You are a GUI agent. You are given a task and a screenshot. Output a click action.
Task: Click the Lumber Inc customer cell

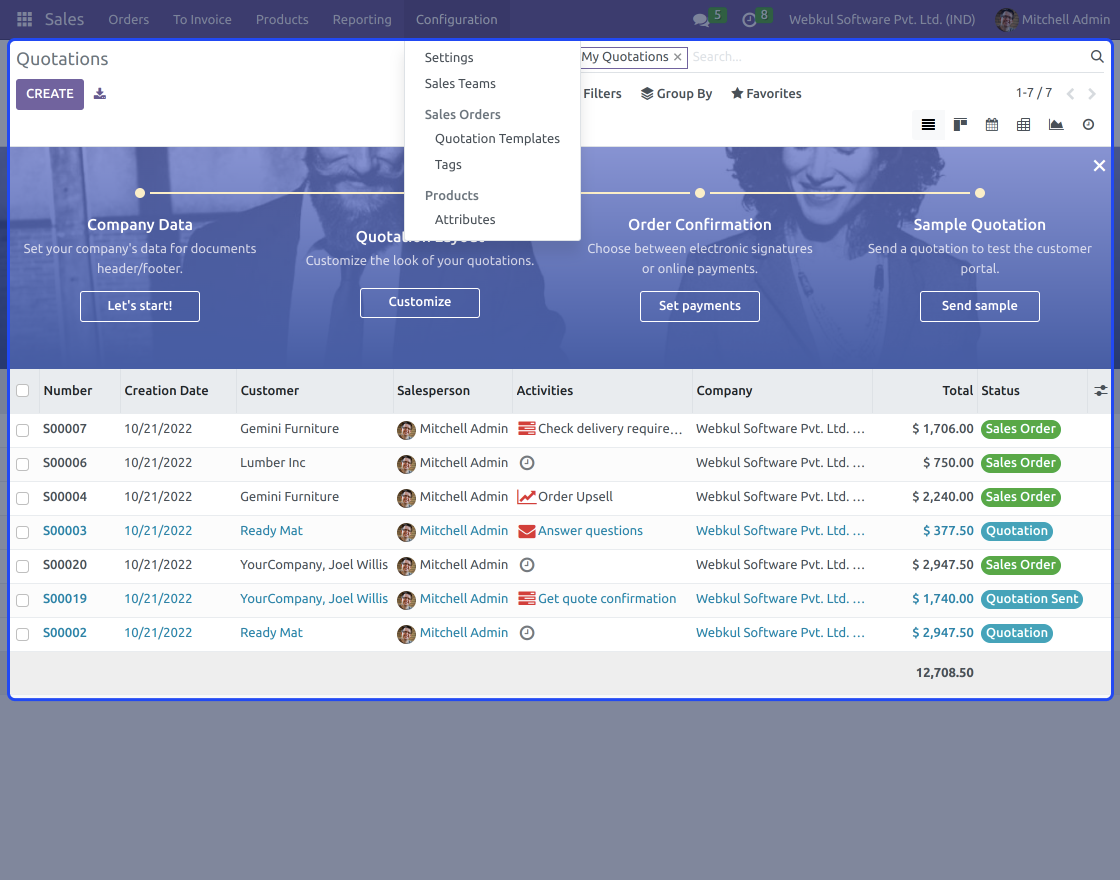[273, 463]
